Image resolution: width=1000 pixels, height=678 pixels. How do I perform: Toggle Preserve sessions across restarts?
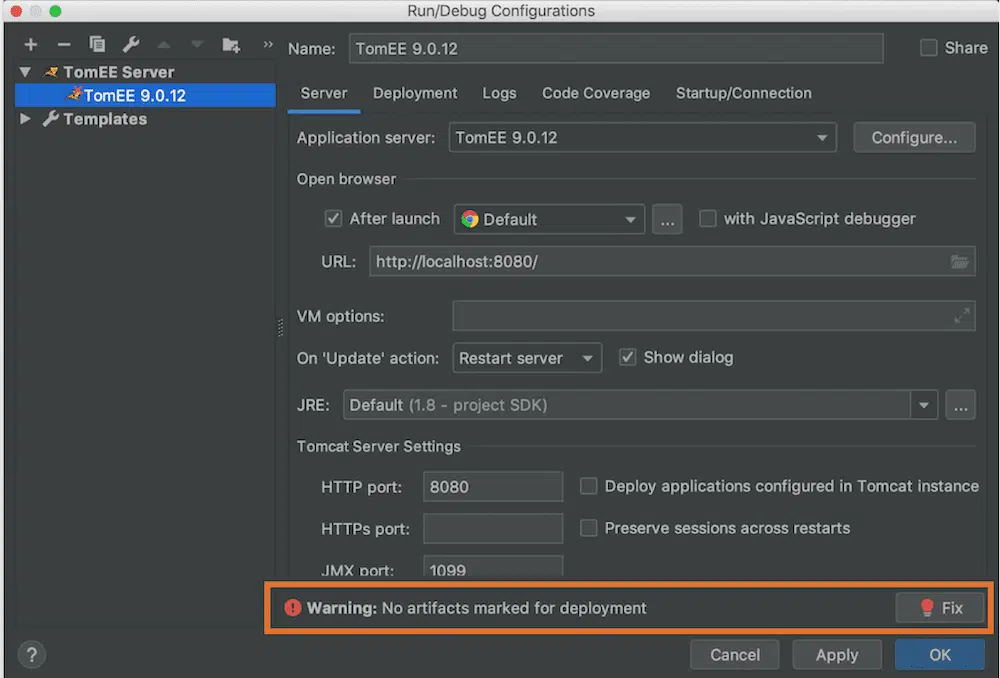pyautogui.click(x=589, y=528)
